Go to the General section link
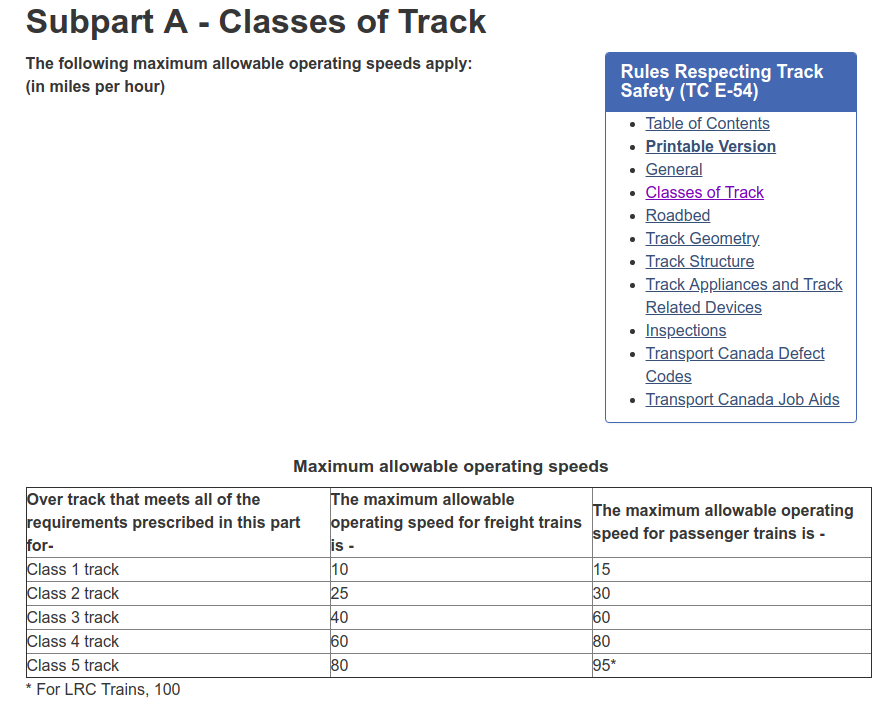The height and width of the screenshot is (715, 885). click(x=674, y=170)
